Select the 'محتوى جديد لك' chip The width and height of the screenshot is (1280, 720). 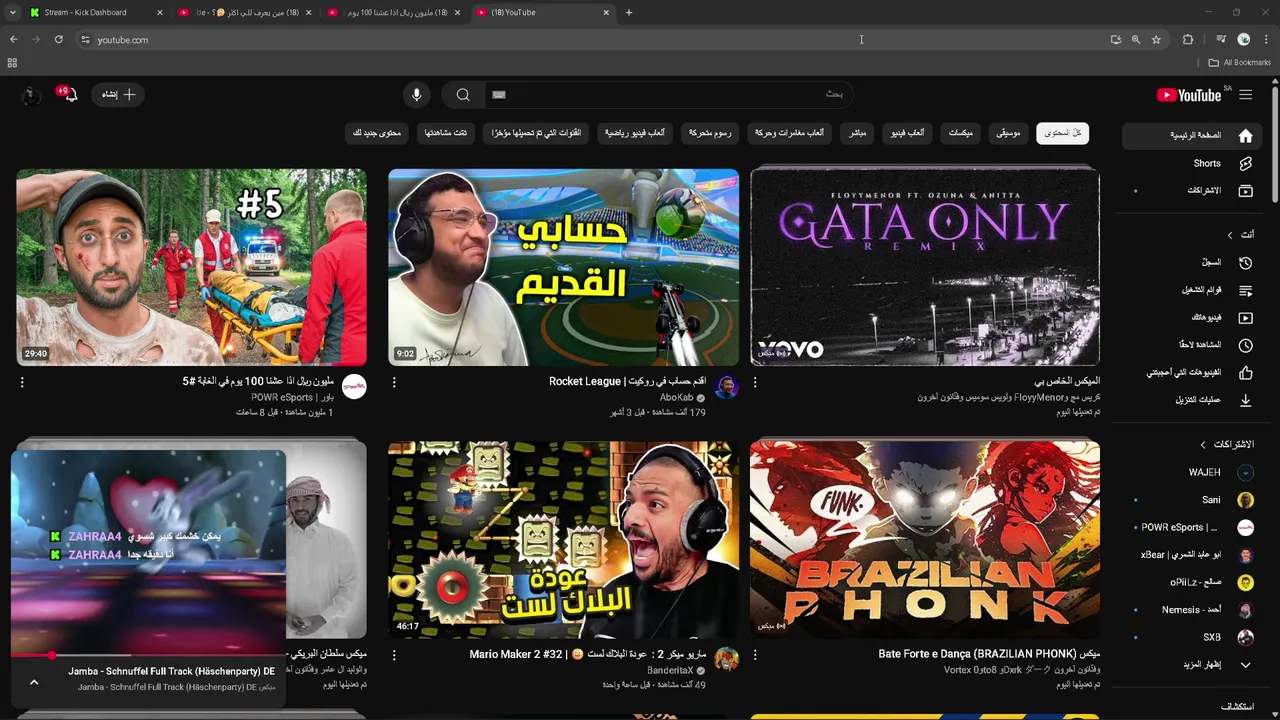[377, 133]
